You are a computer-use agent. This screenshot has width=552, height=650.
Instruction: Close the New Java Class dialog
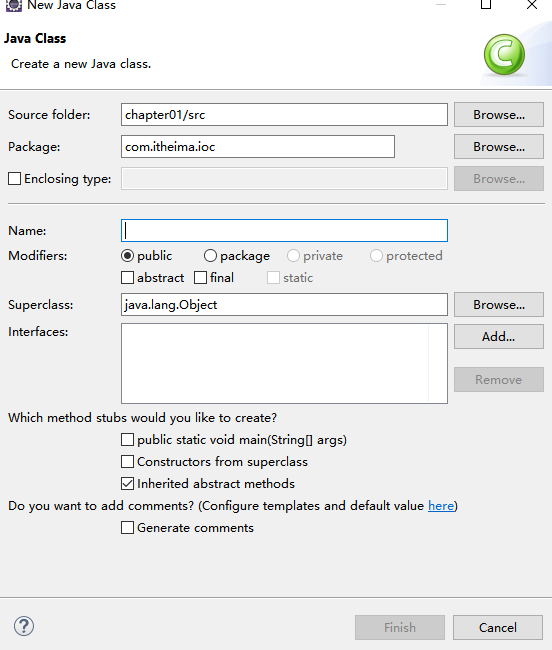(x=532, y=5)
